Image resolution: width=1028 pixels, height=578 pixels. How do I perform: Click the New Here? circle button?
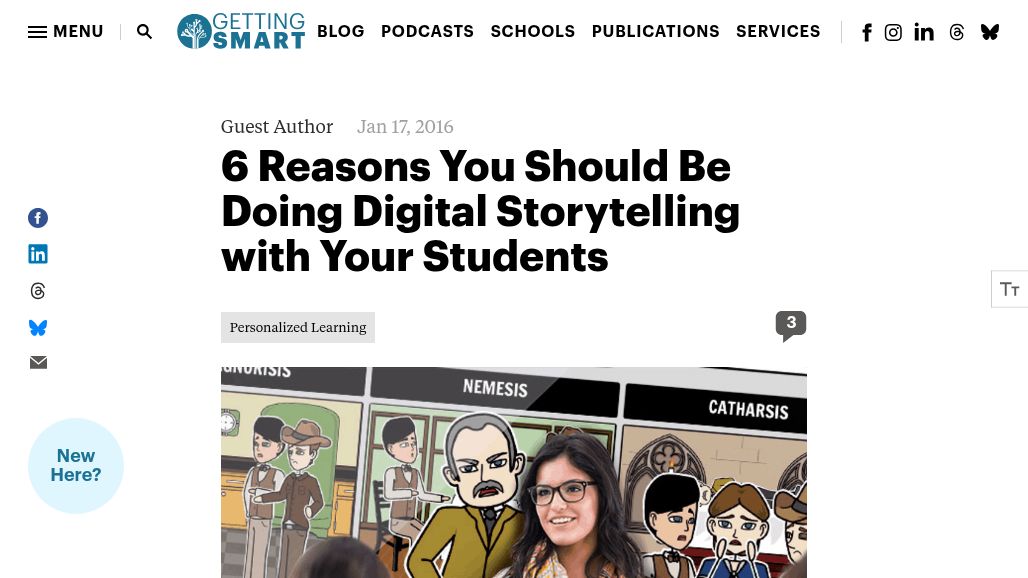pos(76,465)
